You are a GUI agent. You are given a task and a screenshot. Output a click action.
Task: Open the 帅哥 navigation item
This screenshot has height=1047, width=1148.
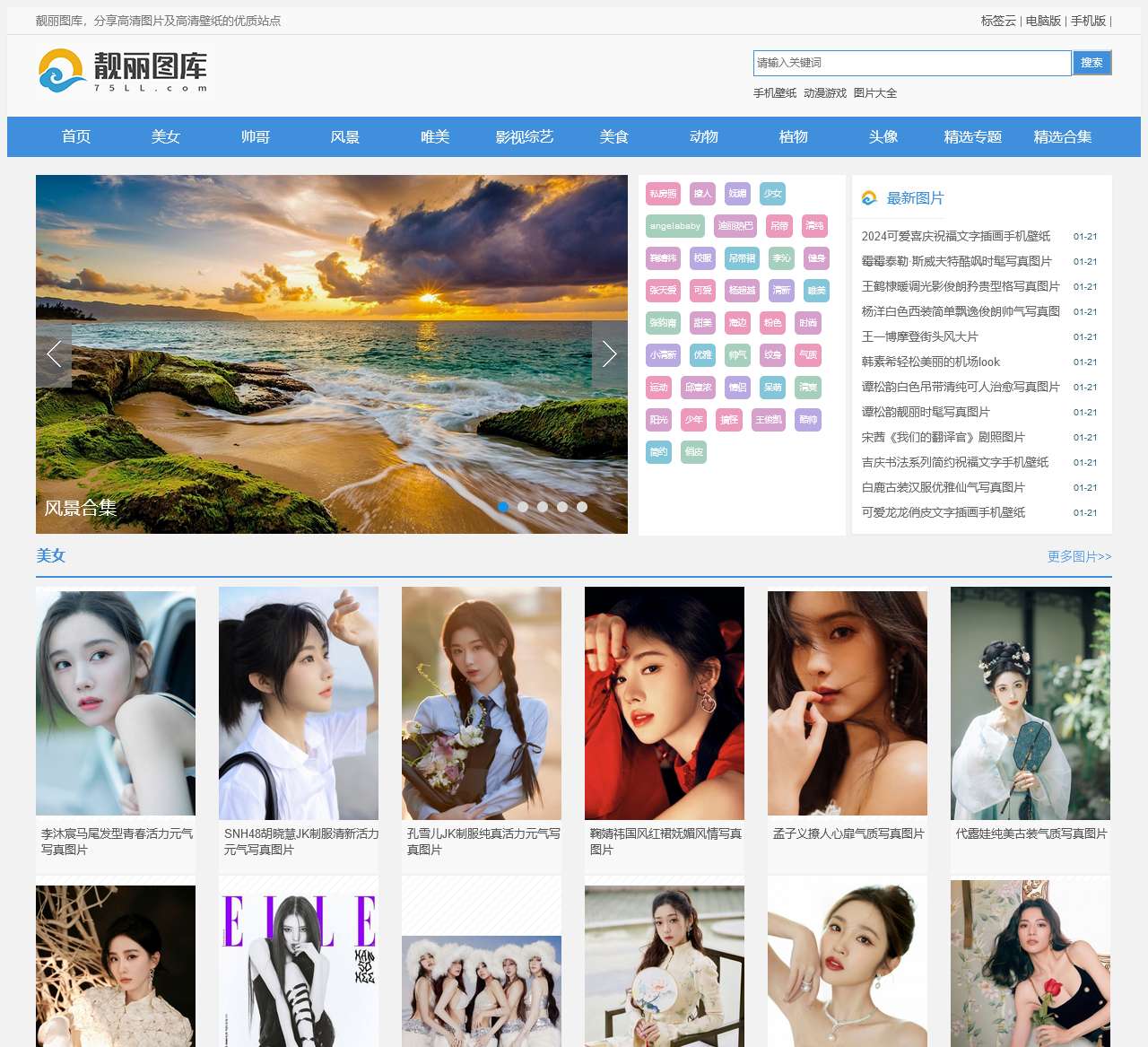coord(256,137)
